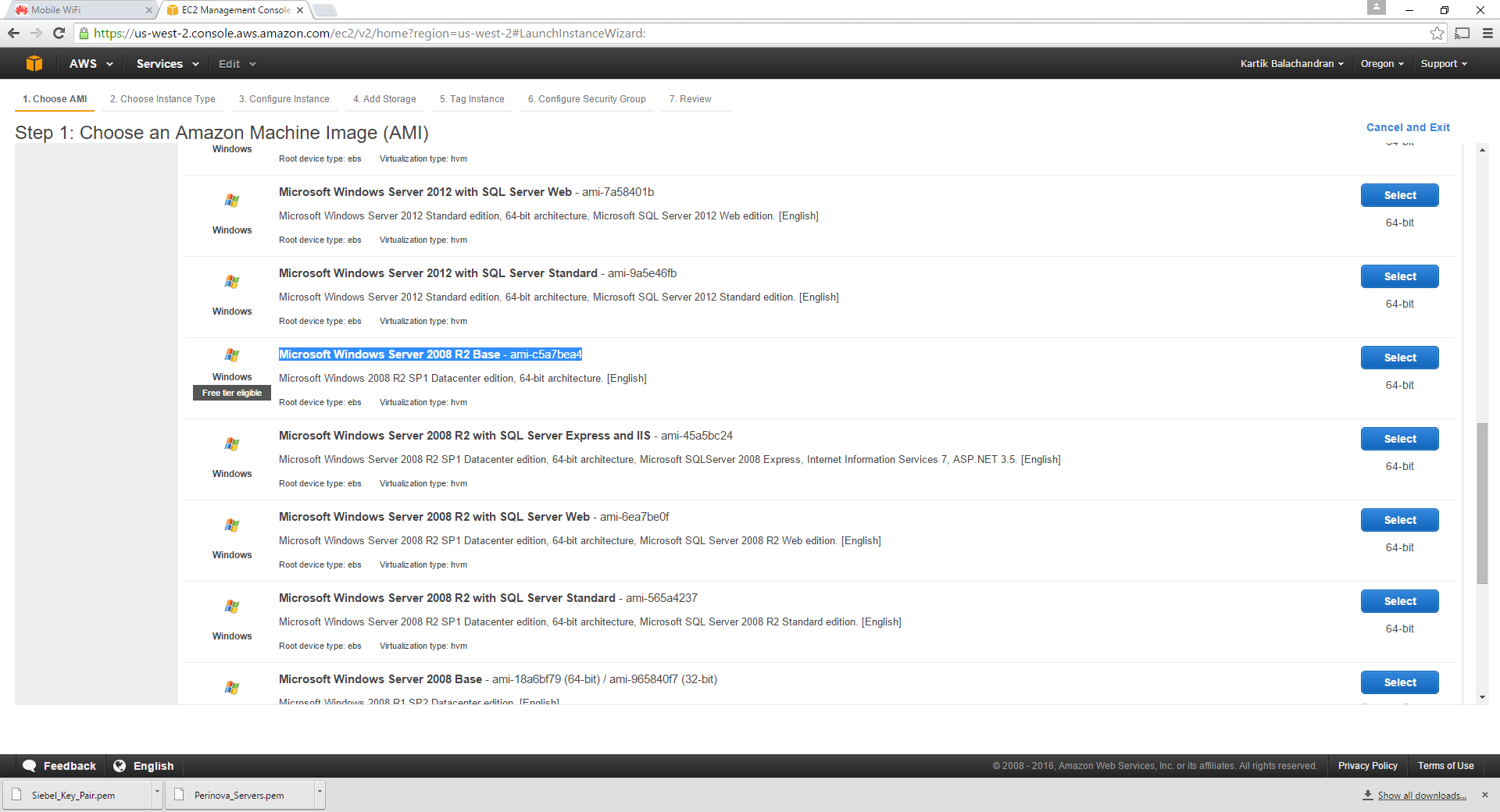Open the AWS dropdown menu
The image size is (1500, 812).
91,63
